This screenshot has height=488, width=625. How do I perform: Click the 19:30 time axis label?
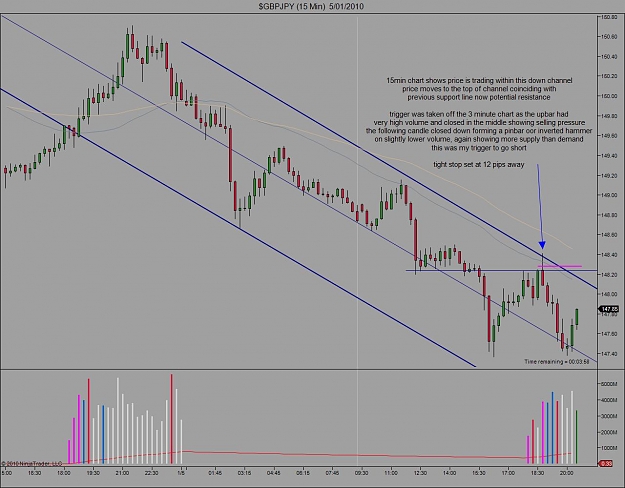(93, 473)
